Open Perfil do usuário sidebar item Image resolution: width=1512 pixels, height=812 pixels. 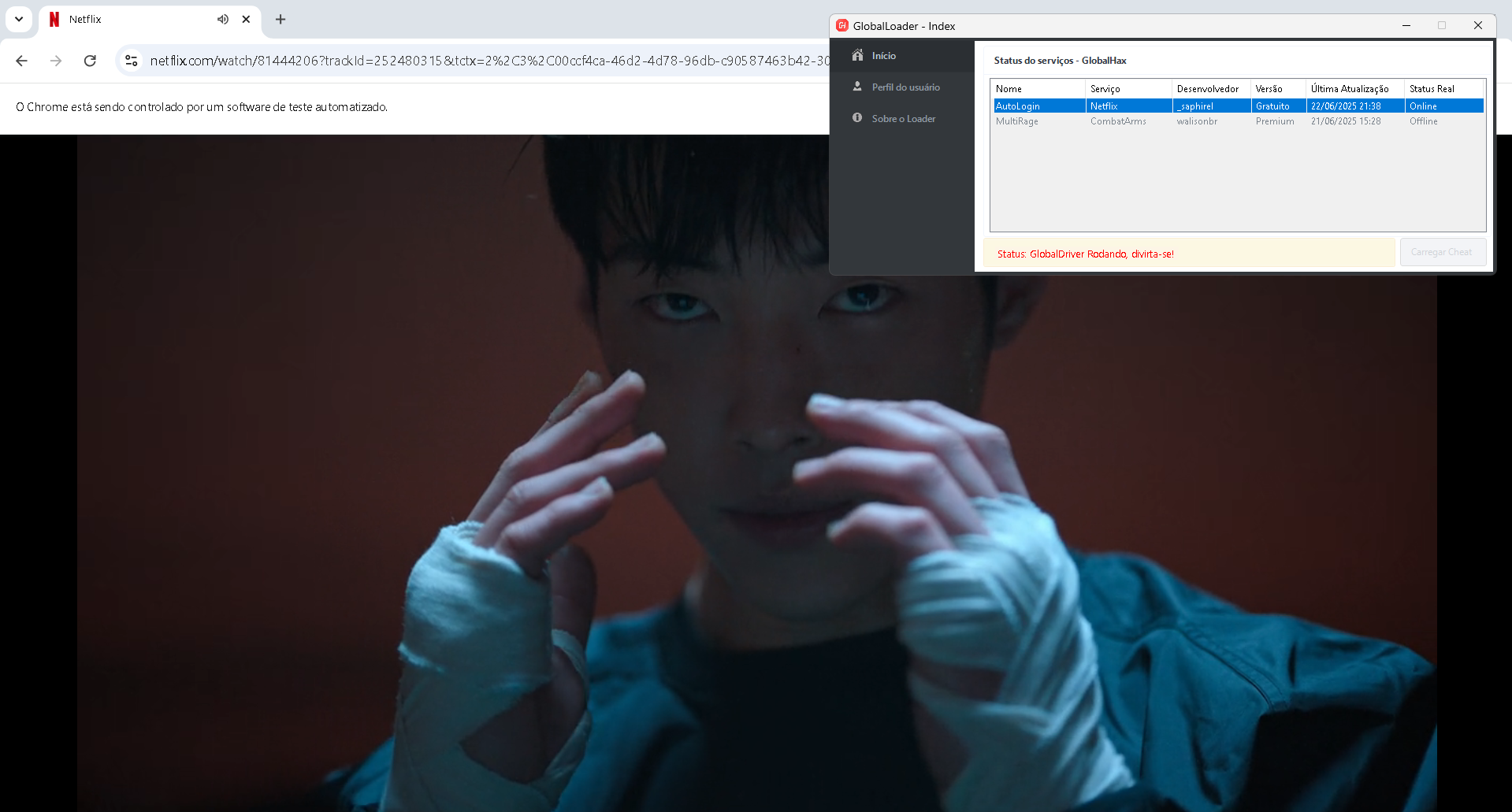pyautogui.click(x=905, y=87)
